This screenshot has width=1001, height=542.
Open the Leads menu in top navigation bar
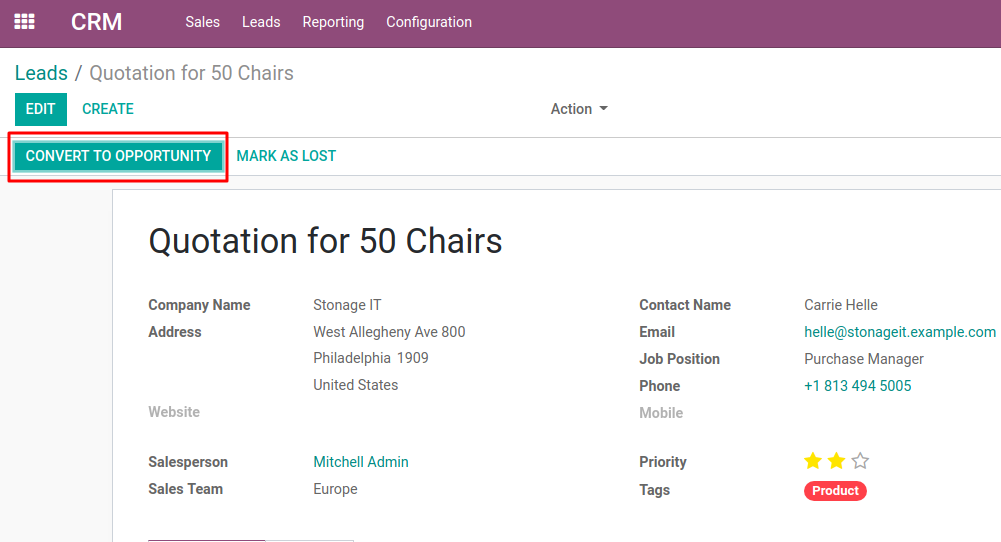click(261, 22)
